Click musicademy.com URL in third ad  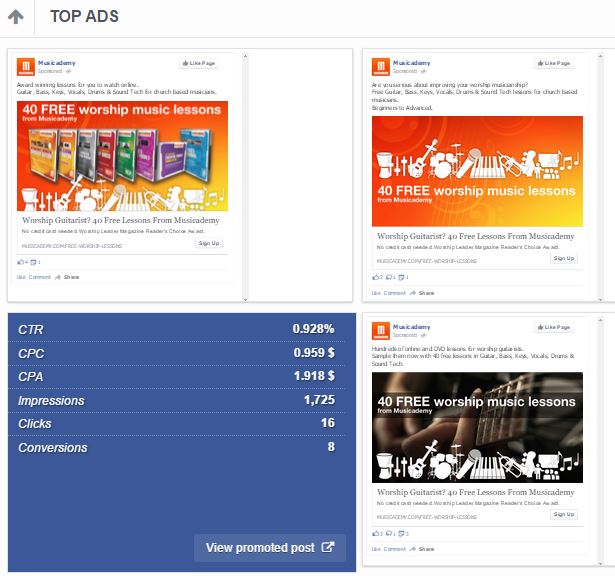(x=427, y=517)
